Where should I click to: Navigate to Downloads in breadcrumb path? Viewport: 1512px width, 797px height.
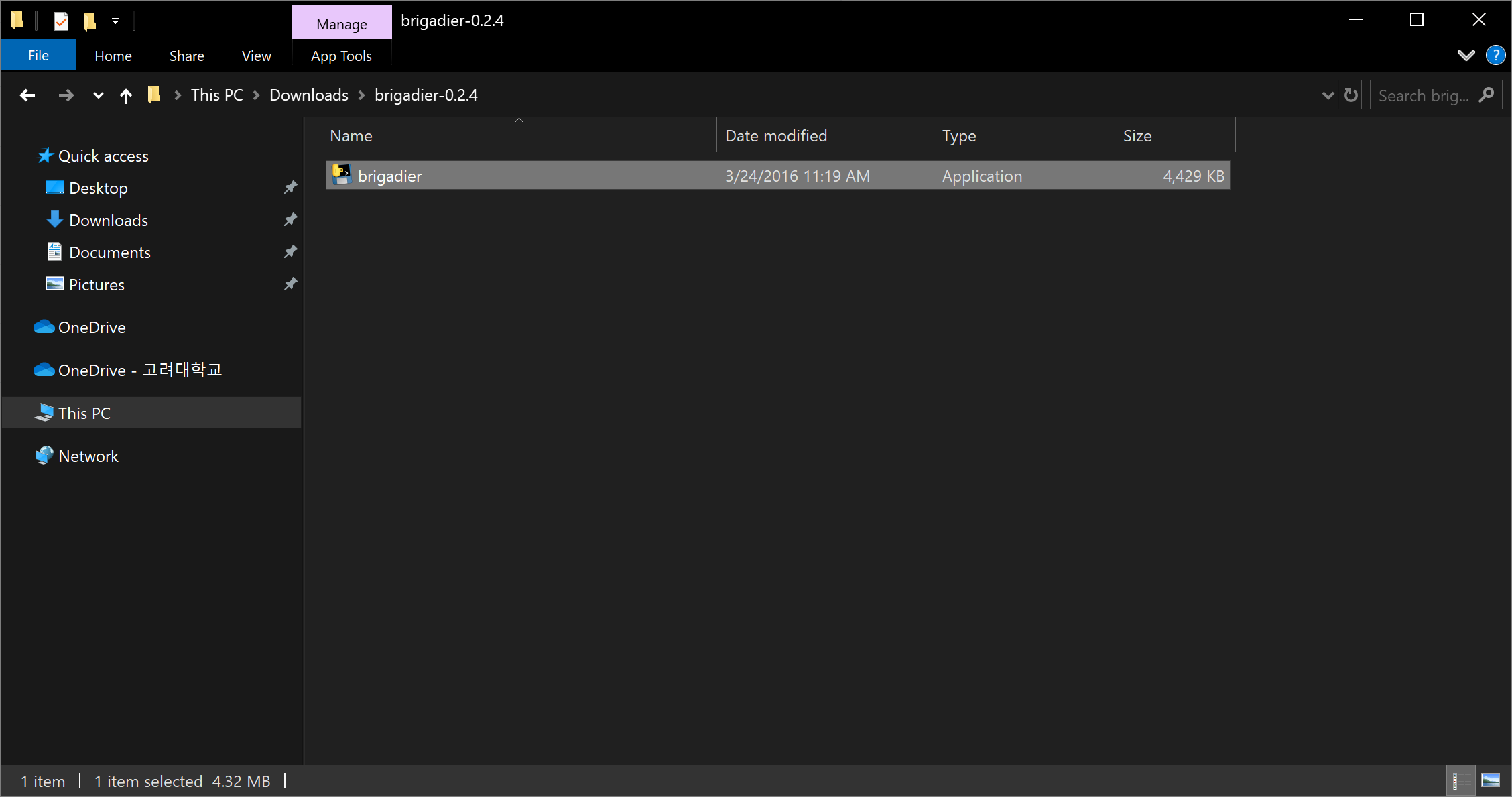pos(308,95)
